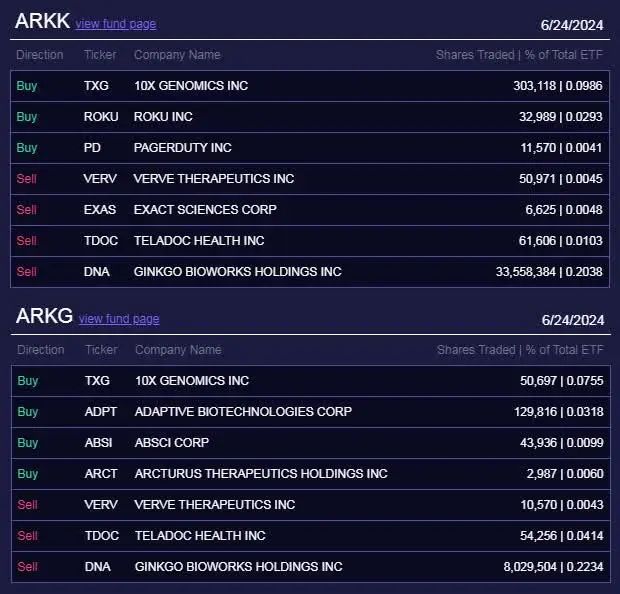Click ARKK Shares Traded column header
Screen dimensions: 620x594
click(519, 55)
